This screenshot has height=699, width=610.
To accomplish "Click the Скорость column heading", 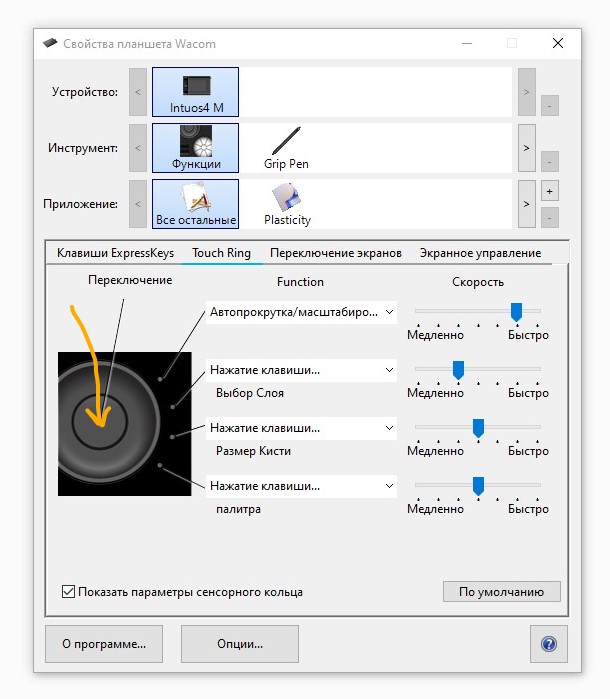I will [478, 282].
